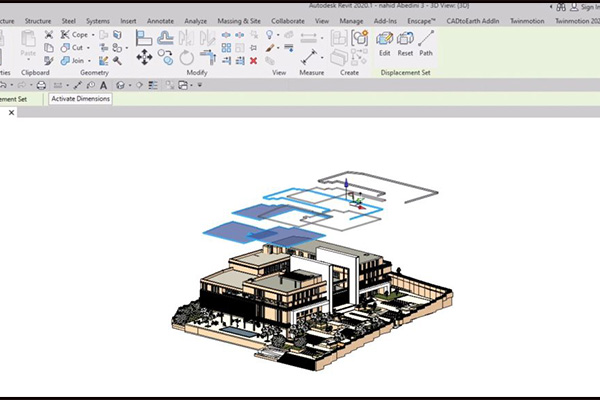Expand the Cut geometry dropdown arrow

(88, 48)
